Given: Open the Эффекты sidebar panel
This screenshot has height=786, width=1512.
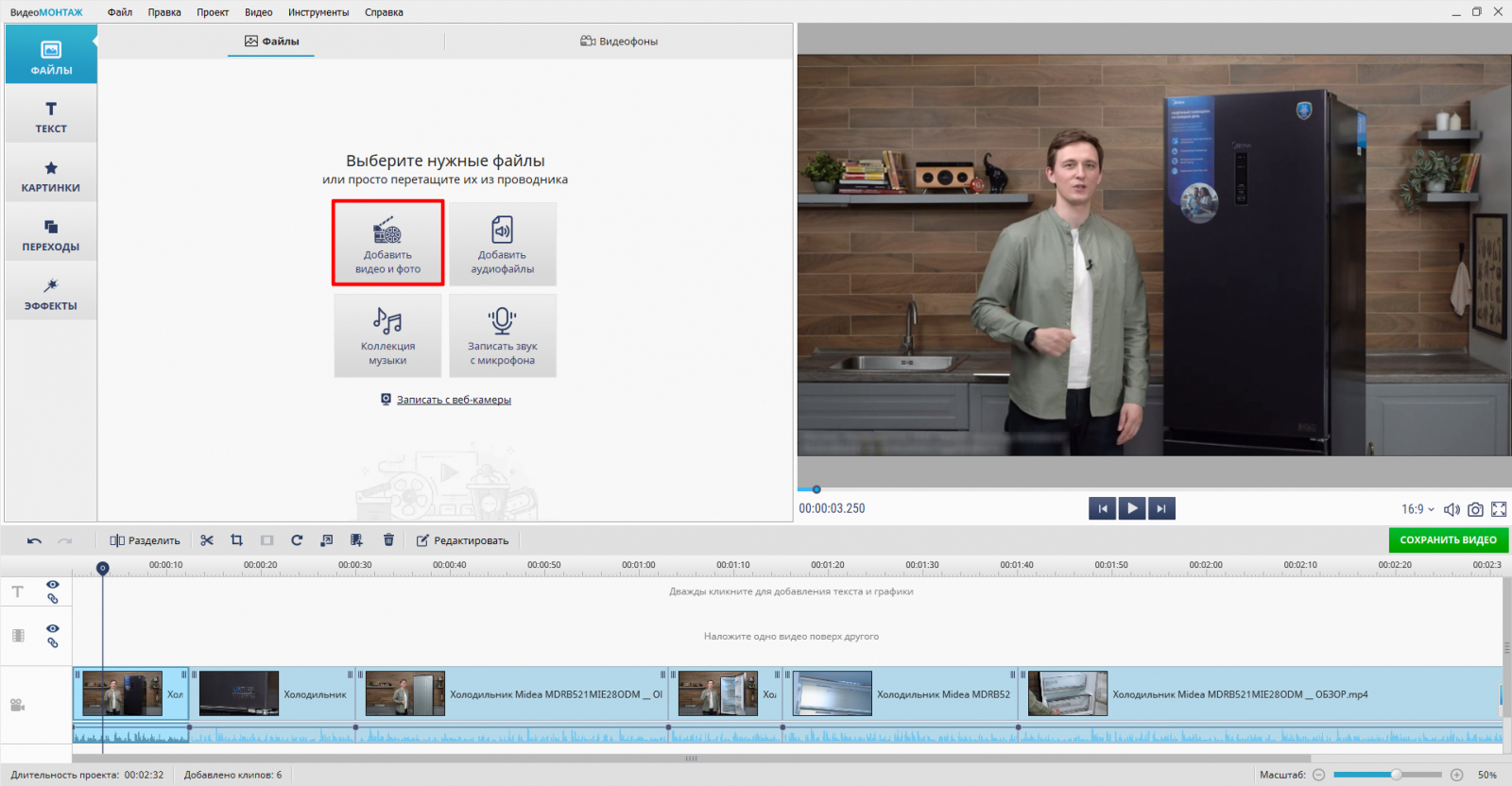Looking at the screenshot, I should [x=51, y=294].
